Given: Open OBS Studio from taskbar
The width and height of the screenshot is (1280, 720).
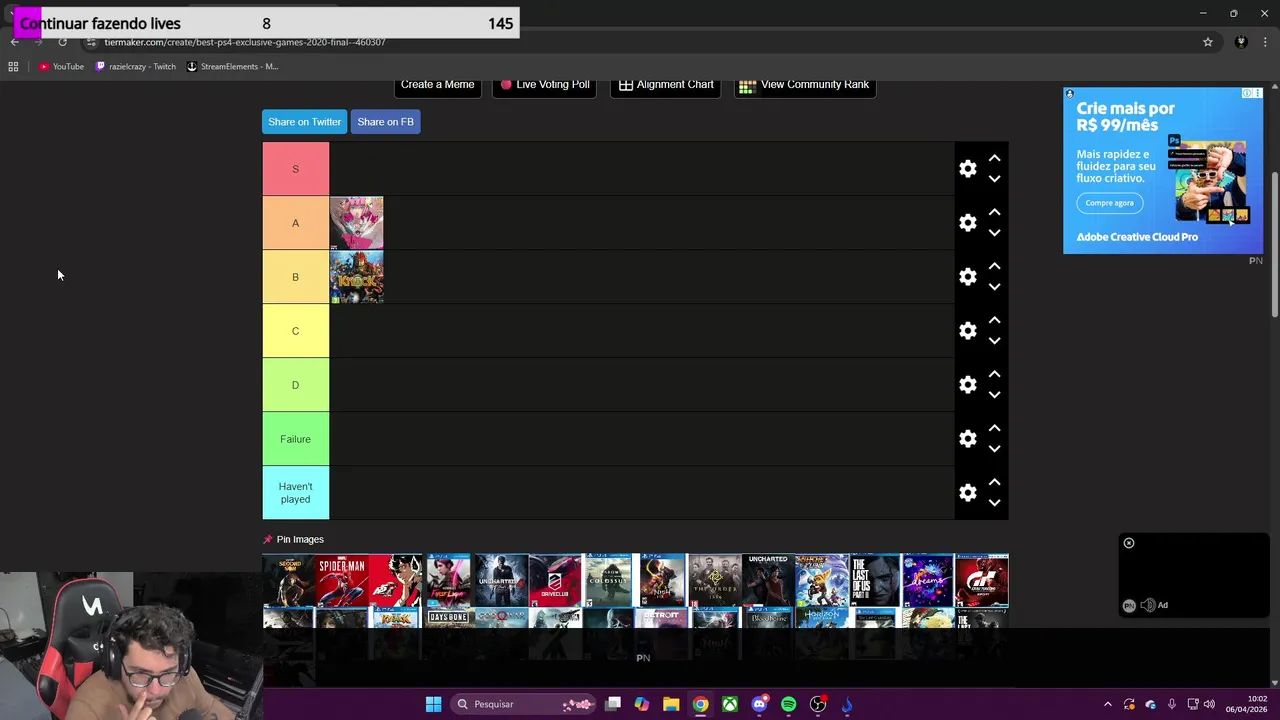Looking at the screenshot, I should pyautogui.click(x=818, y=704).
